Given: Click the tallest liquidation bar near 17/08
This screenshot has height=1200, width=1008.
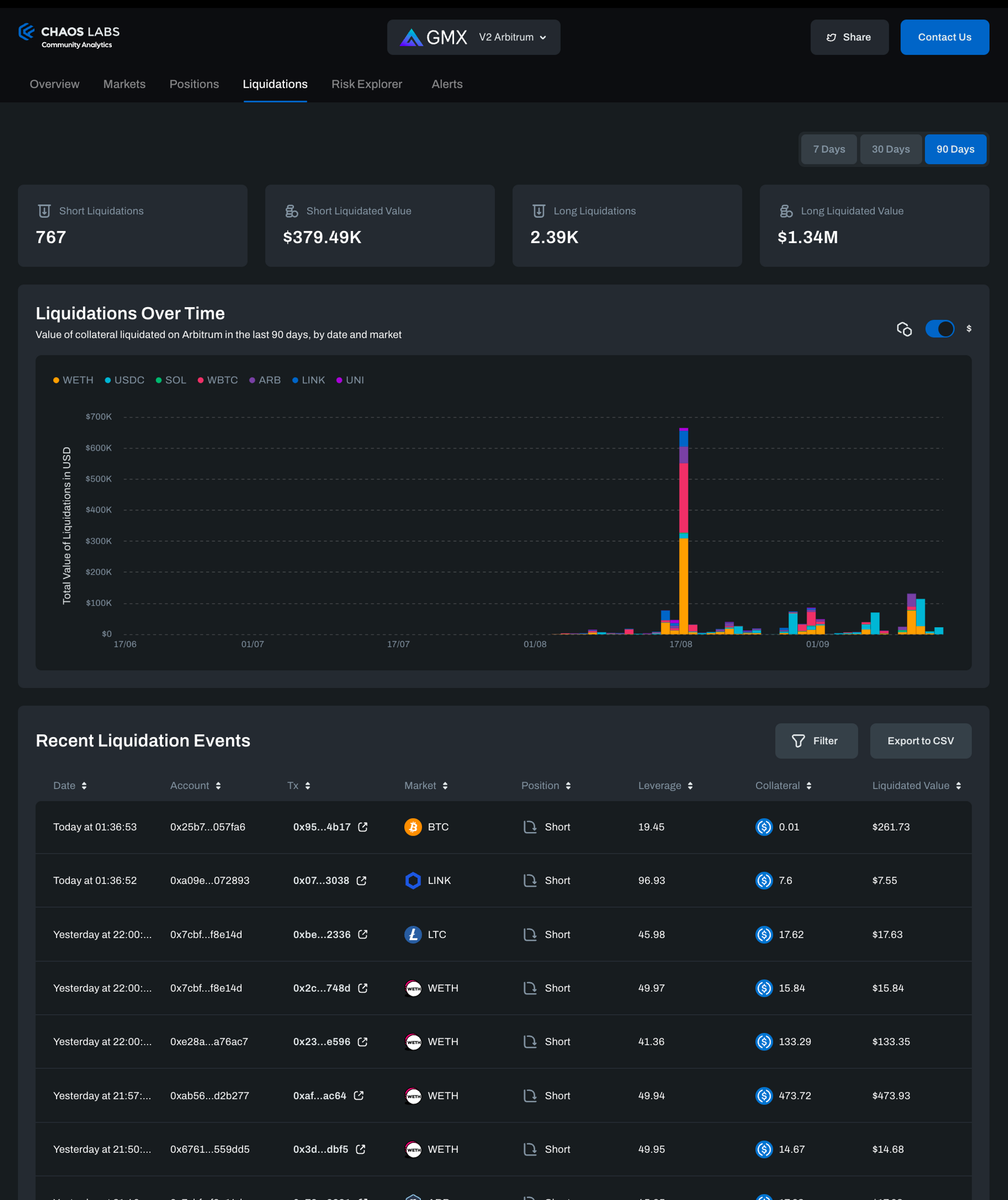Looking at the screenshot, I should click(684, 531).
